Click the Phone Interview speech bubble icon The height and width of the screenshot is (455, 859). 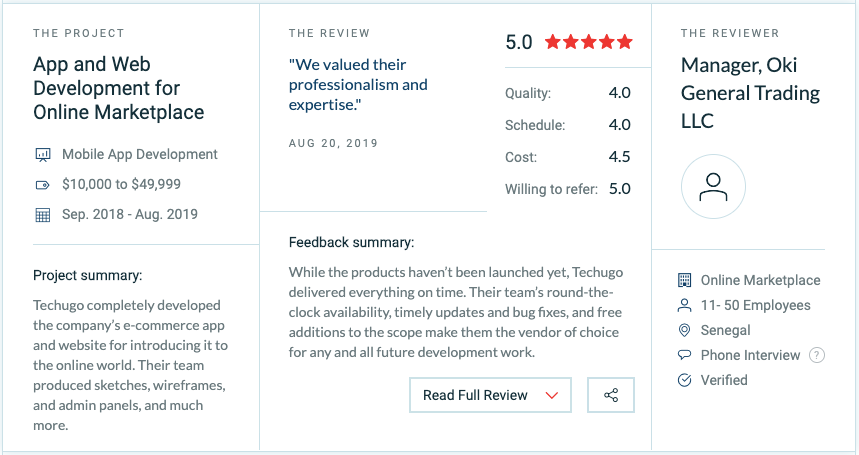685,356
